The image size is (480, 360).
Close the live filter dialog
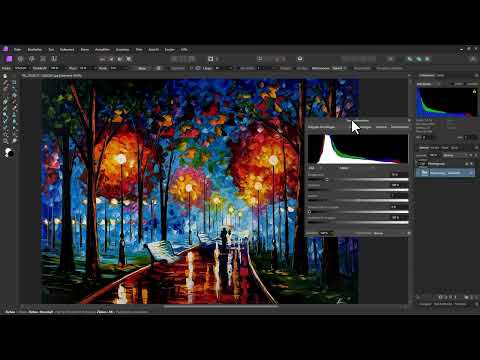pyautogui.click(x=409, y=120)
